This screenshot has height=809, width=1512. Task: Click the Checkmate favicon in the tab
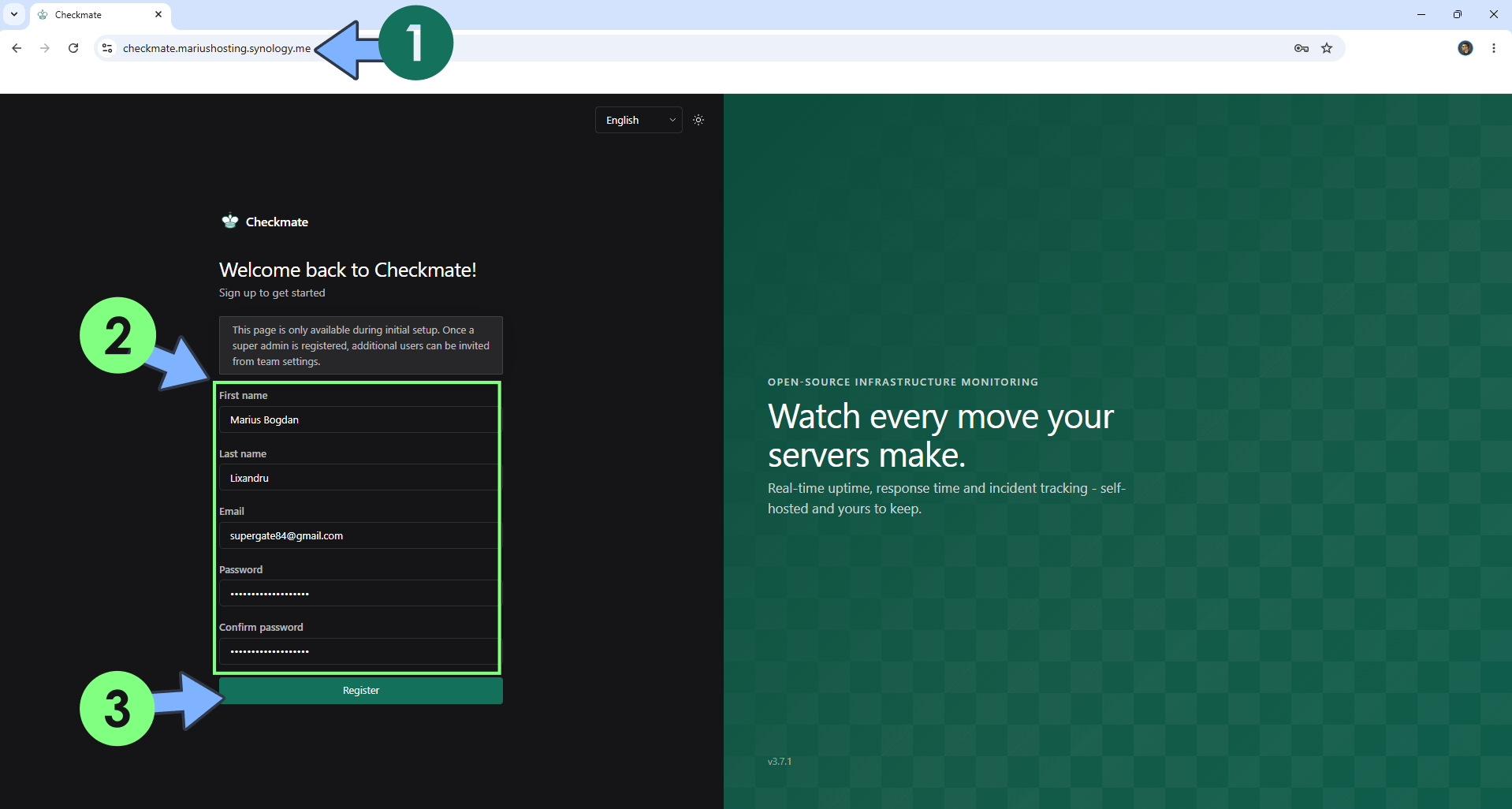point(43,14)
